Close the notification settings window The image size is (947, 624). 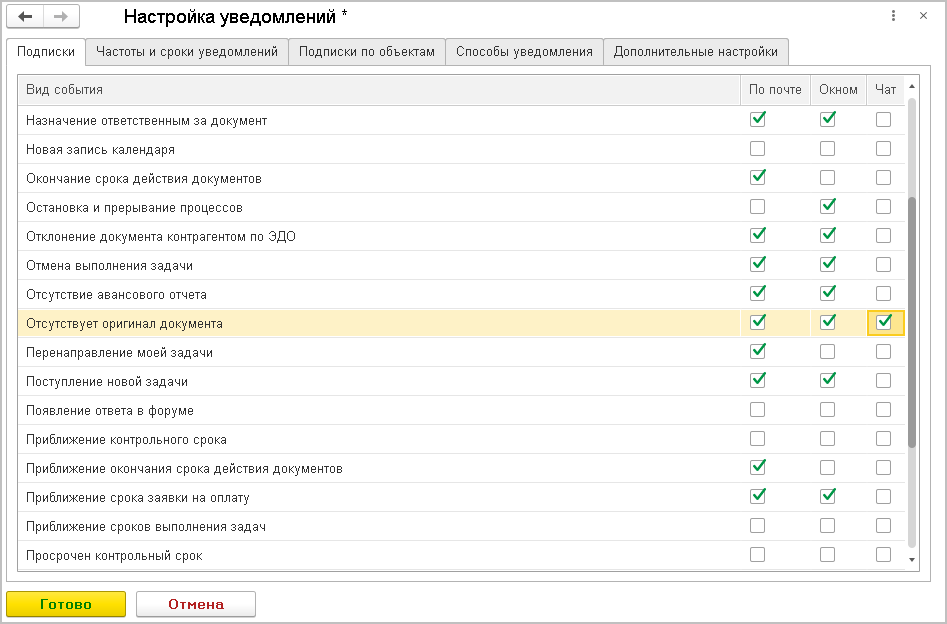pos(922,16)
